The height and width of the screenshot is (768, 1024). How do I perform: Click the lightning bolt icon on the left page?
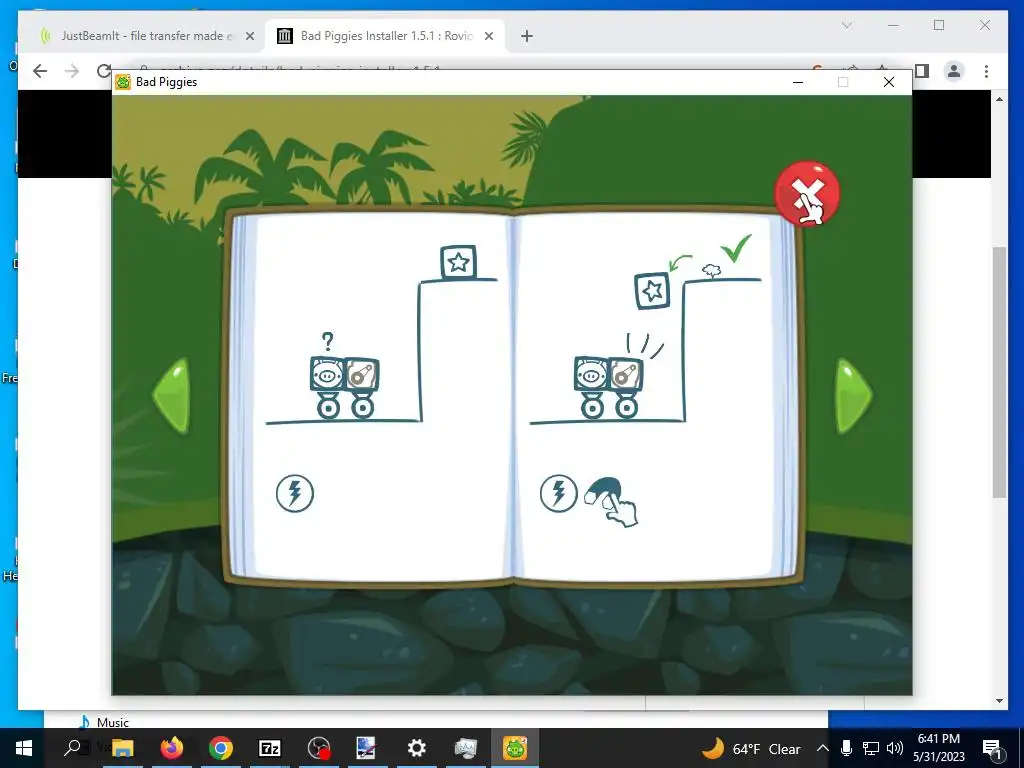pos(295,493)
